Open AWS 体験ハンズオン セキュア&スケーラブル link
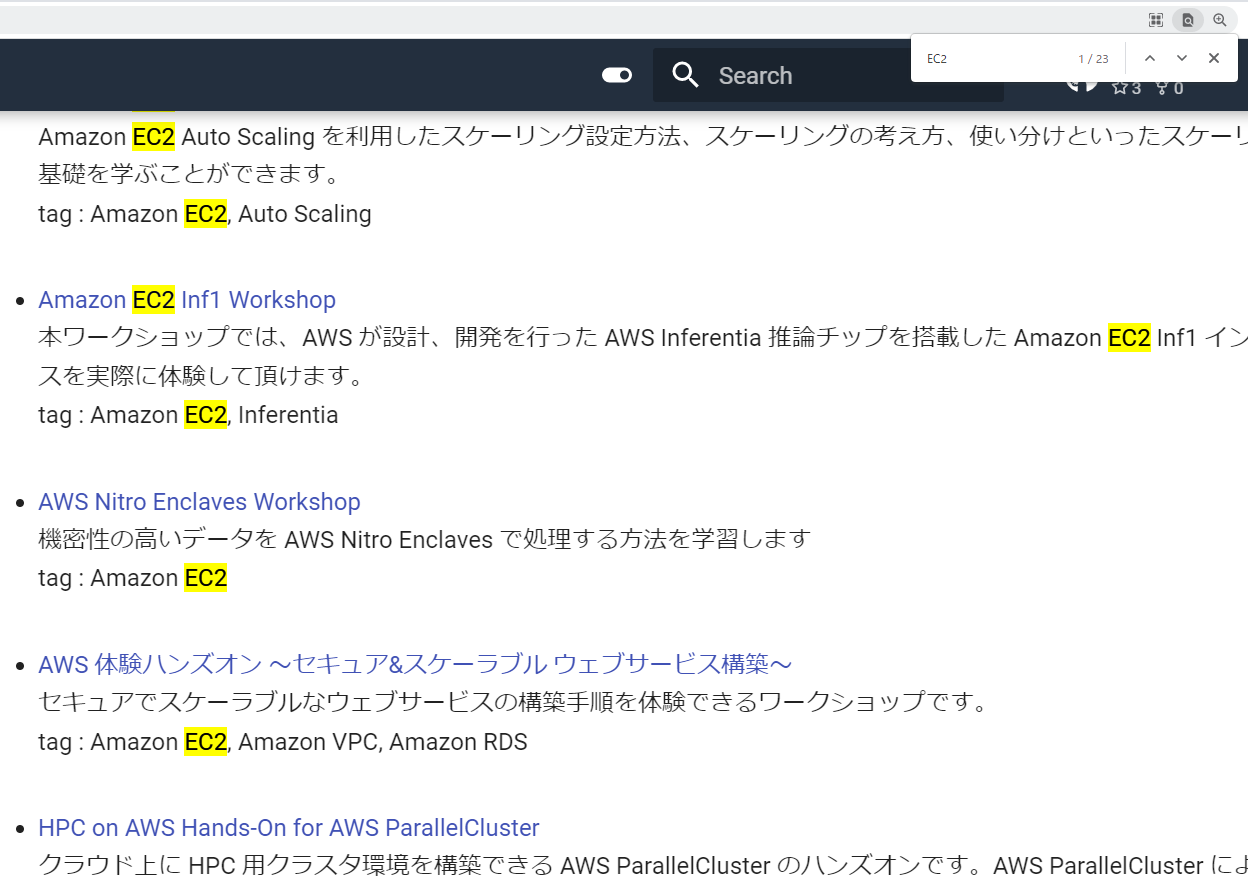1248x889 pixels. click(x=415, y=664)
